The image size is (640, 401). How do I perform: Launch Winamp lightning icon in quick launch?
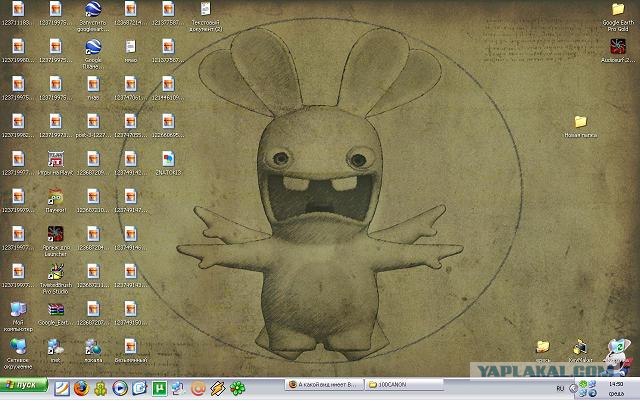point(218,388)
